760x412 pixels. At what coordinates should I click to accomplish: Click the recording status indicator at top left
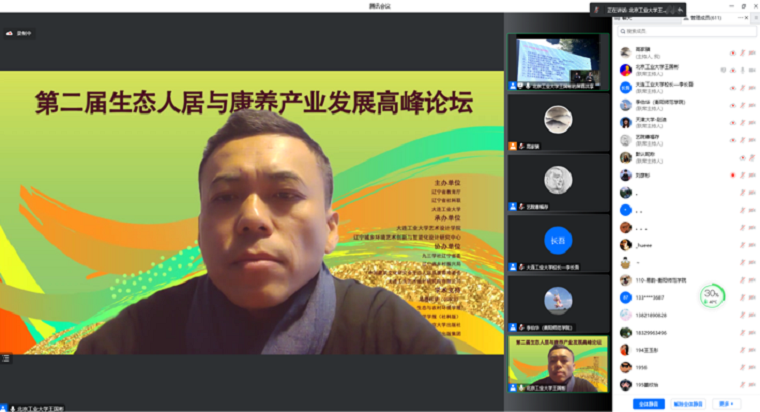coord(16,33)
